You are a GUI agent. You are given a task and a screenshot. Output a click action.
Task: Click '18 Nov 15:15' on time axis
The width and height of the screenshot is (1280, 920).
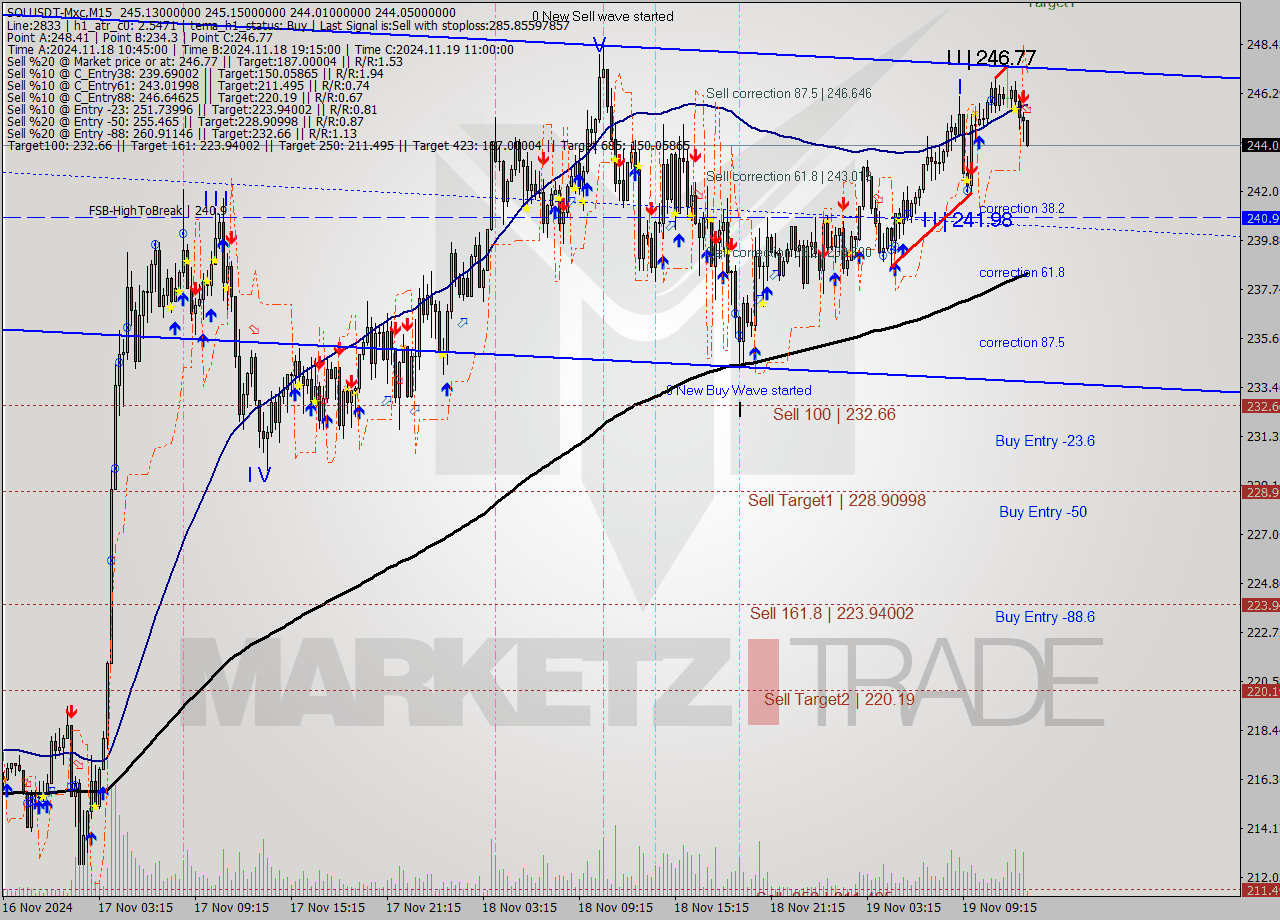click(711, 908)
